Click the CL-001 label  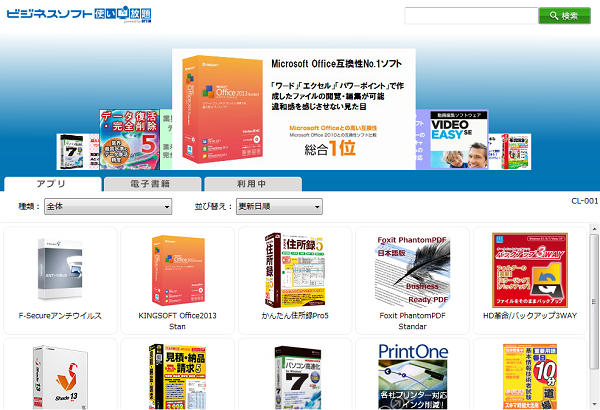pos(584,201)
